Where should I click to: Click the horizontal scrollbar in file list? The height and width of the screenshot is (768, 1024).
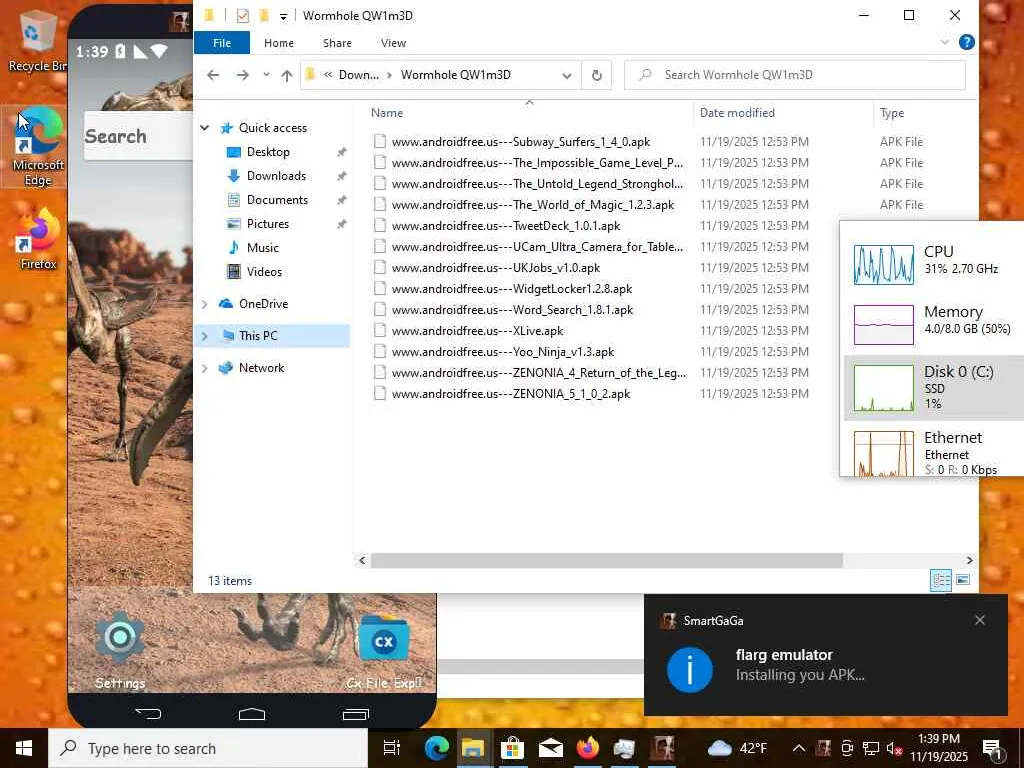pos(606,560)
